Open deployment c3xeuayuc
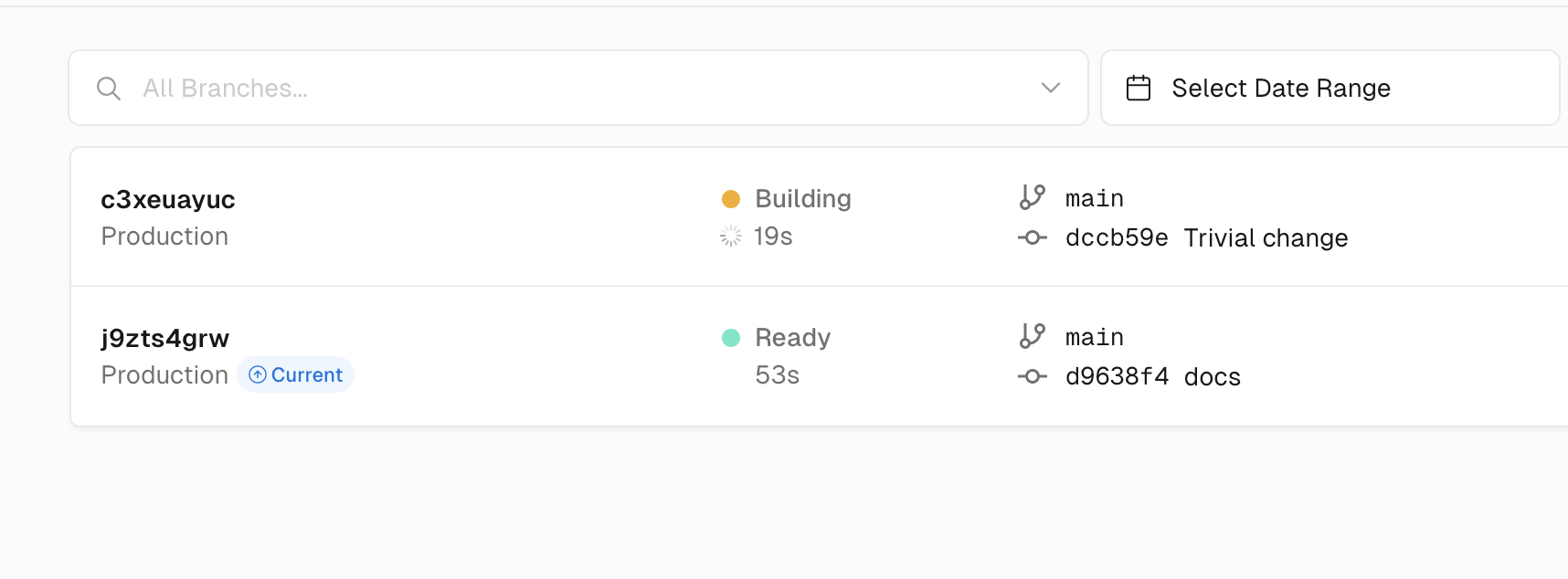Screen dimensions: 1568x579 pos(168,199)
